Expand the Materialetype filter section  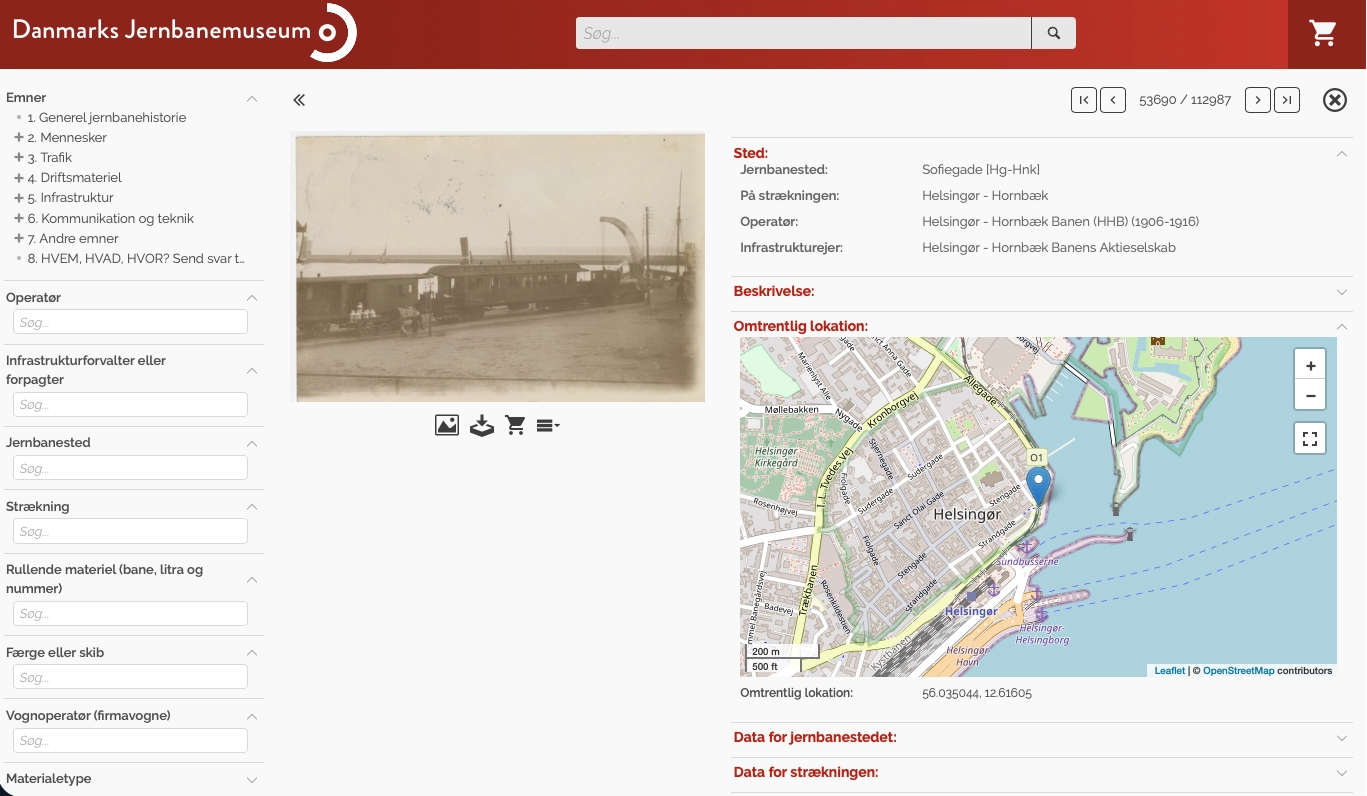(252, 779)
